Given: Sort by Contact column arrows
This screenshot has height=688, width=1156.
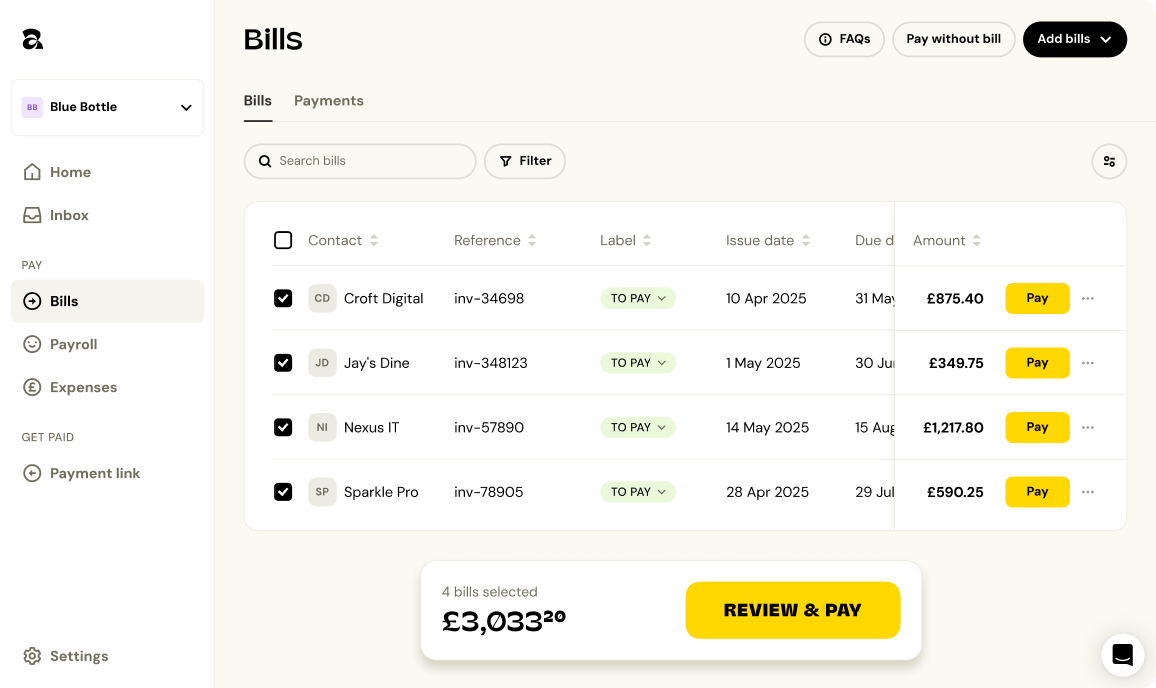Looking at the screenshot, I should (374, 241).
